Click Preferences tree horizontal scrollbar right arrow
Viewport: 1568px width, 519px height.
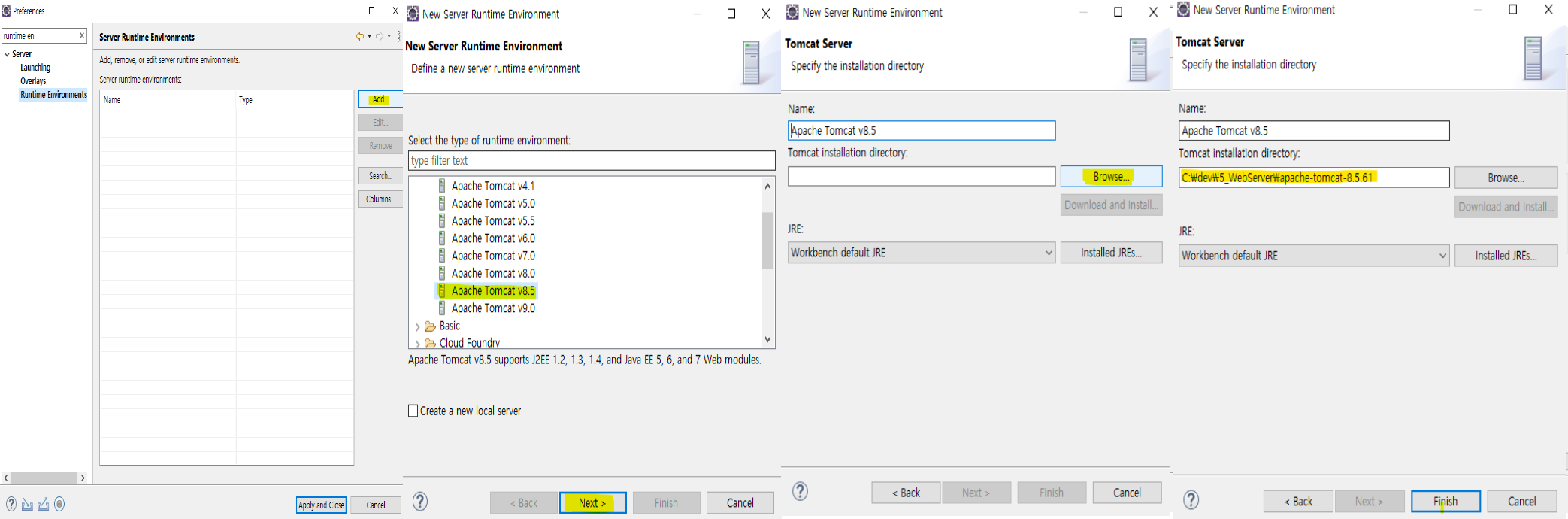click(x=83, y=478)
